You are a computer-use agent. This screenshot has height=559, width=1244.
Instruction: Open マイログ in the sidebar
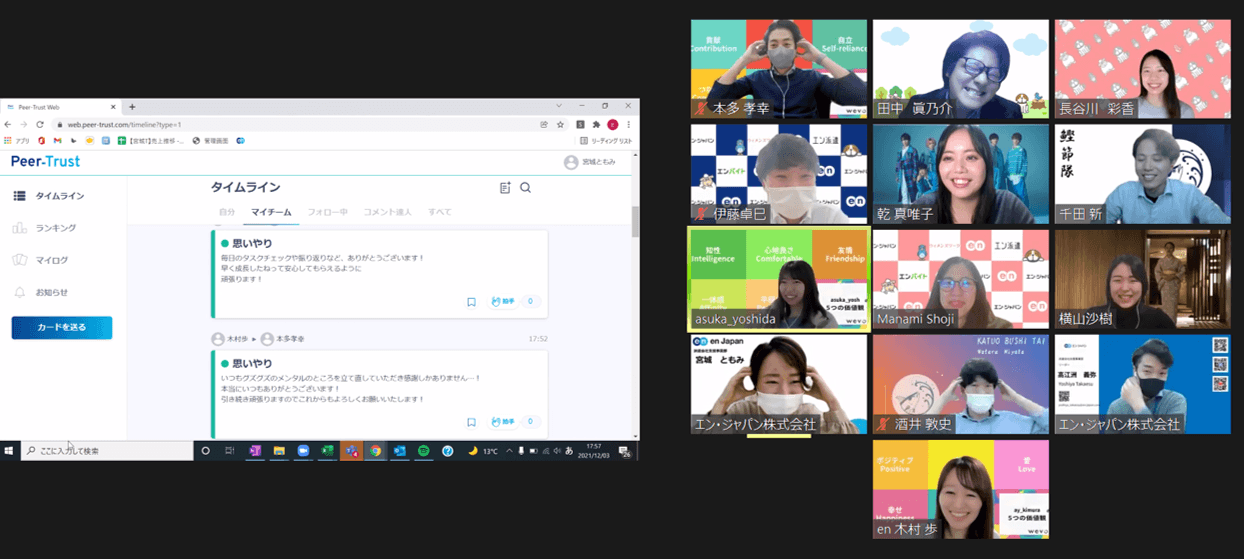click(x=52, y=260)
